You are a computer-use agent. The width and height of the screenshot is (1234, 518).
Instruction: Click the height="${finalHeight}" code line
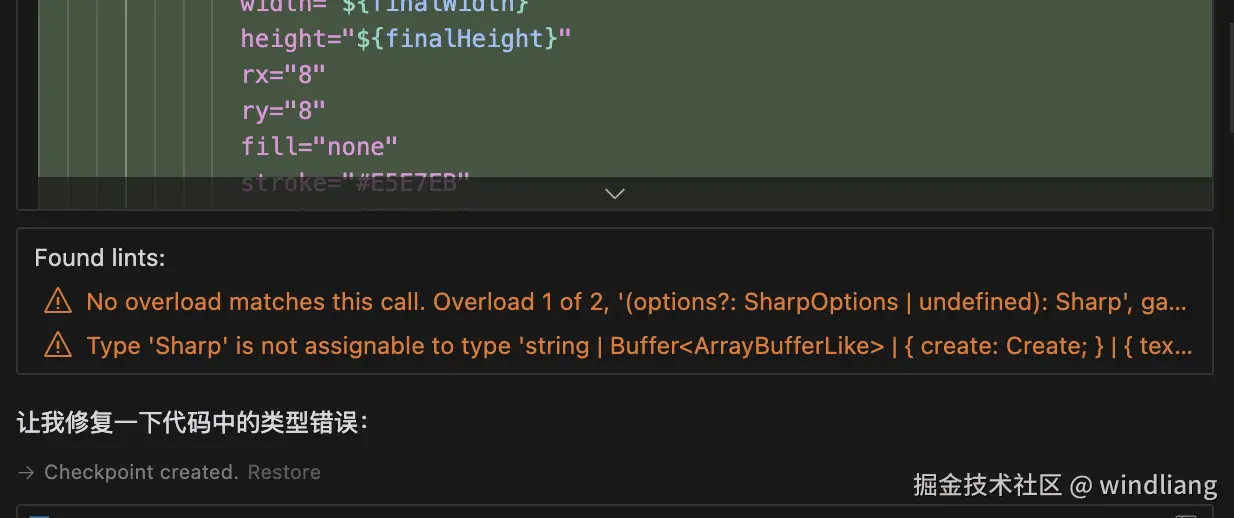point(405,40)
